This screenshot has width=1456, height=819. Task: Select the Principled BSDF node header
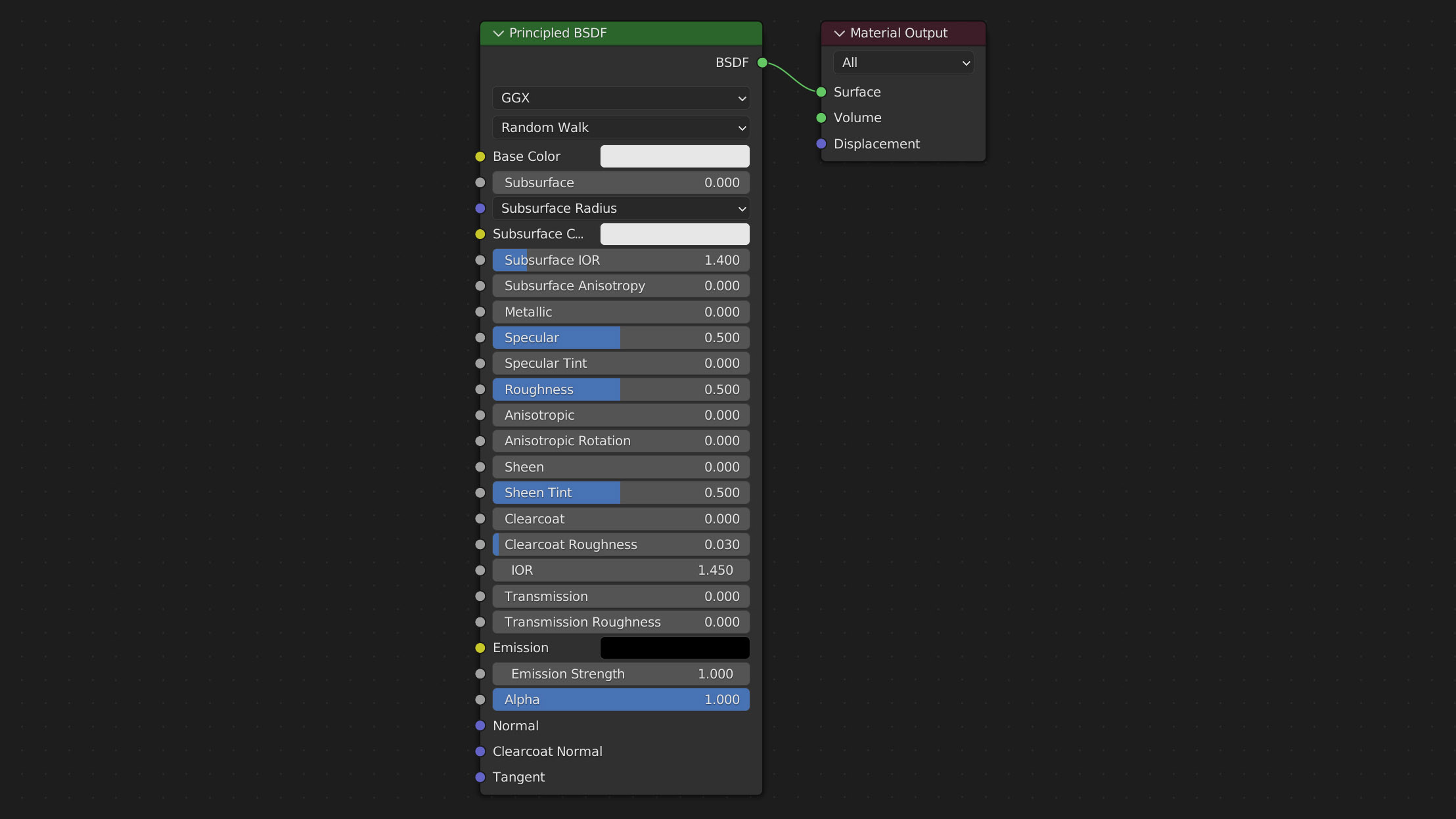621,33
